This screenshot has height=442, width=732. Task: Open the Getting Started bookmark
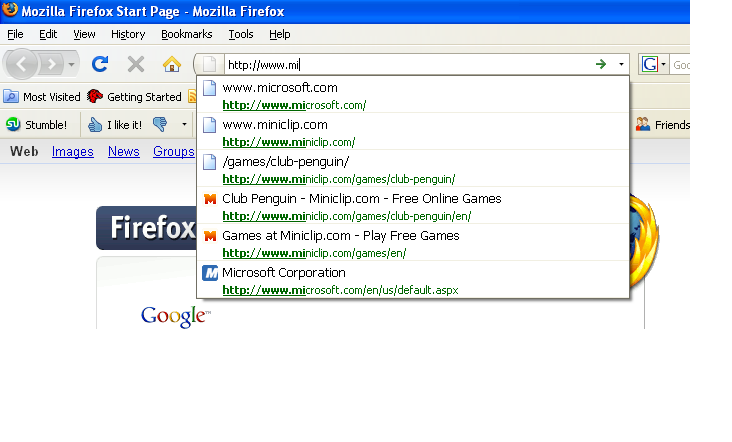[x=134, y=97]
